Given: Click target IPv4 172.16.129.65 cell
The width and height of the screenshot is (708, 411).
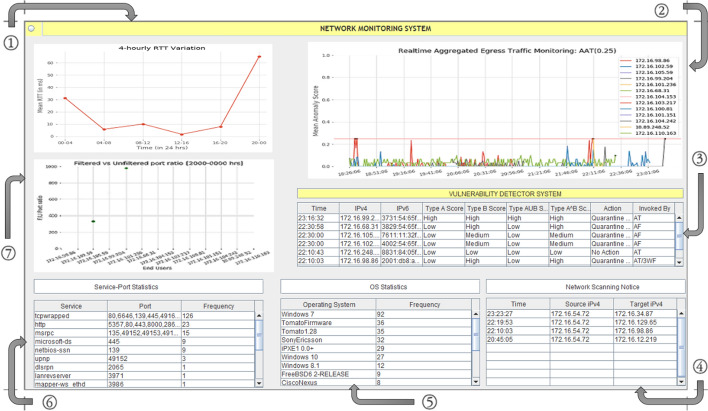Looking at the screenshot, I should [645, 322].
